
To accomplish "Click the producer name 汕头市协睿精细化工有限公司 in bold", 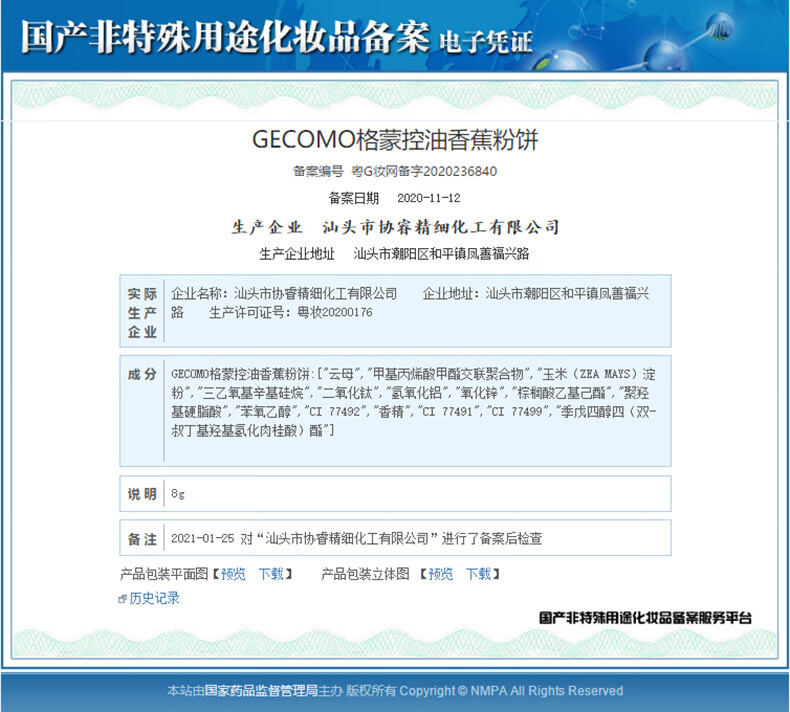I will [441, 227].
